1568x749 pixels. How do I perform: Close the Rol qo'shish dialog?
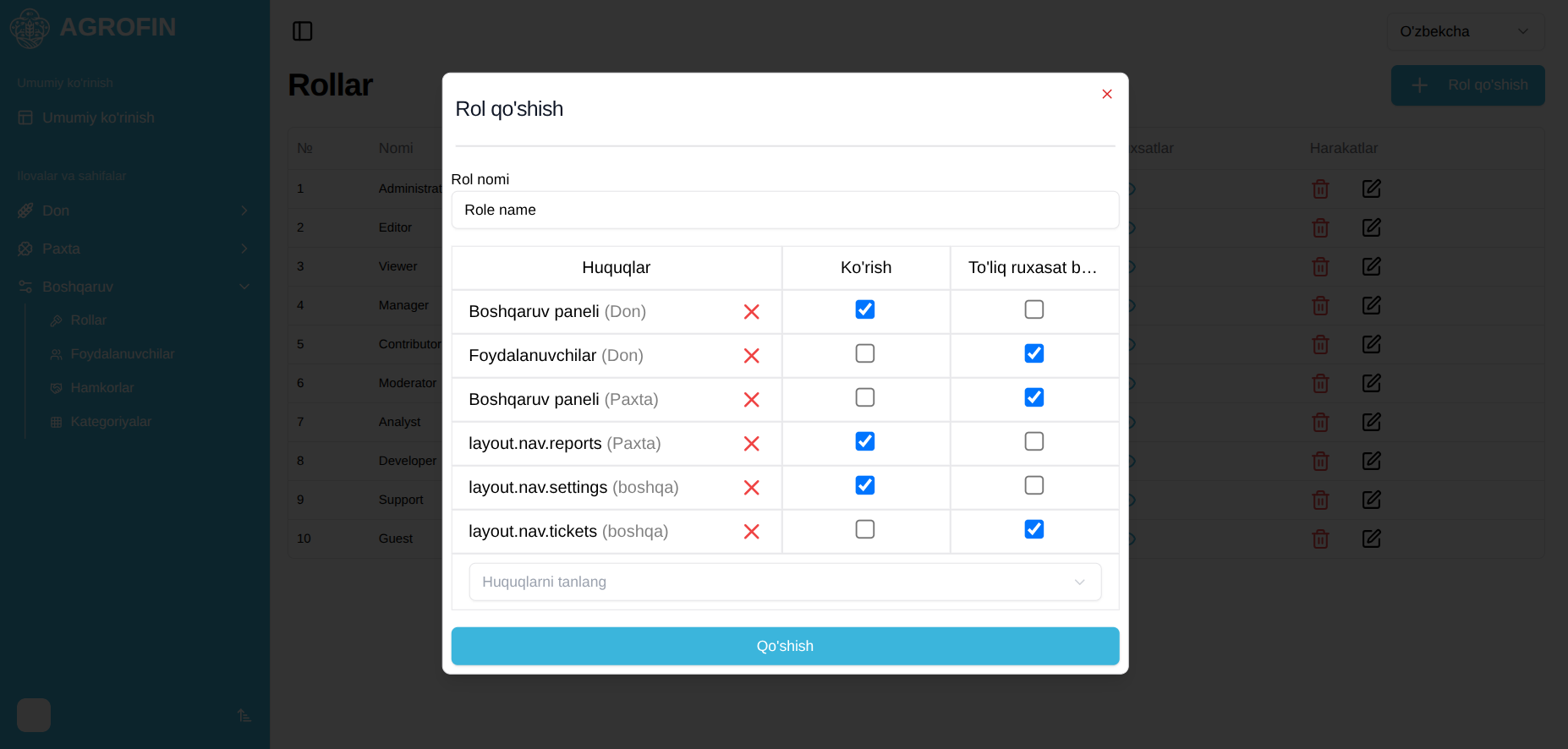coord(1106,94)
